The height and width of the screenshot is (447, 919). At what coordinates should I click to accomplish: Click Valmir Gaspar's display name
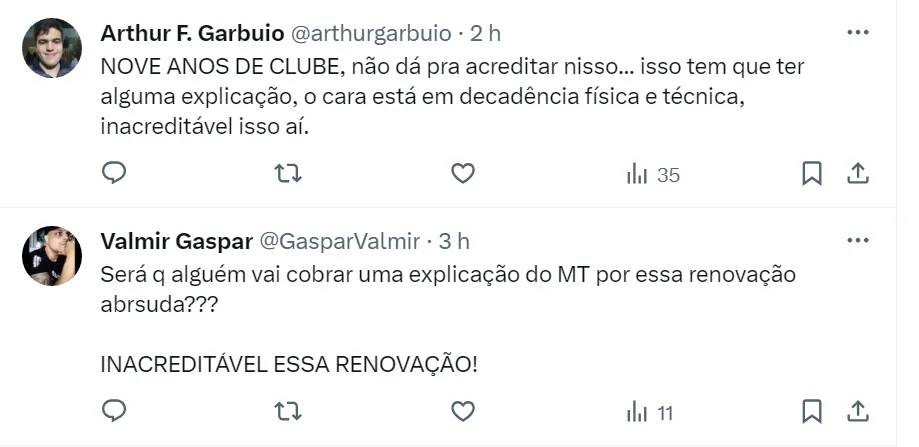(177, 241)
